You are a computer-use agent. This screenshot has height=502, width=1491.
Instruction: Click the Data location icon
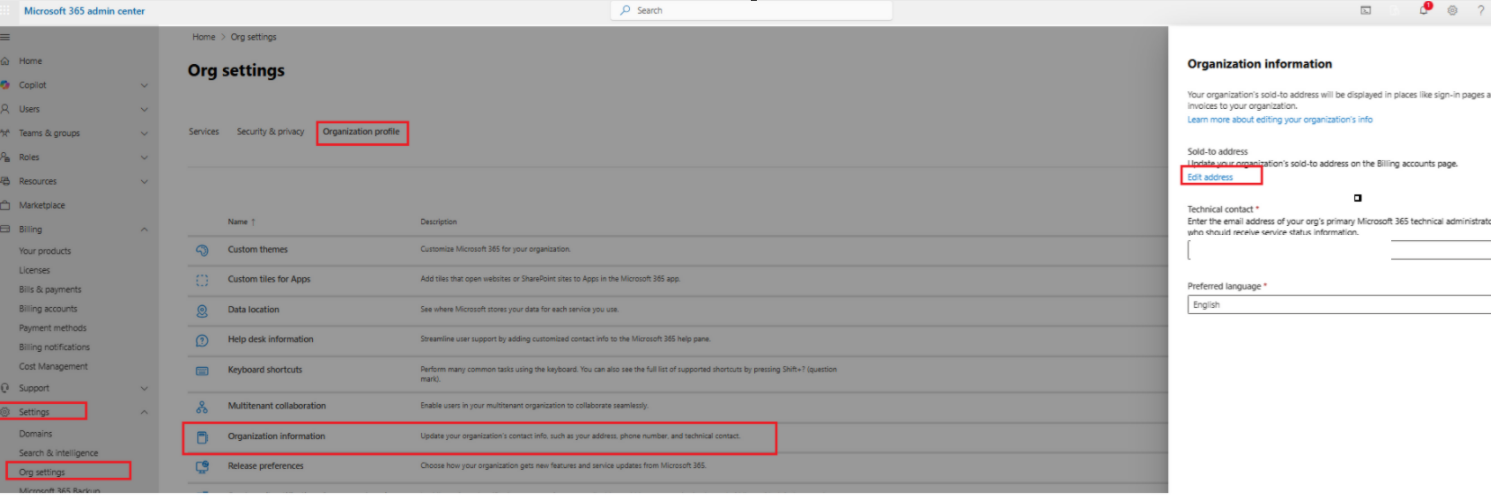click(202, 310)
